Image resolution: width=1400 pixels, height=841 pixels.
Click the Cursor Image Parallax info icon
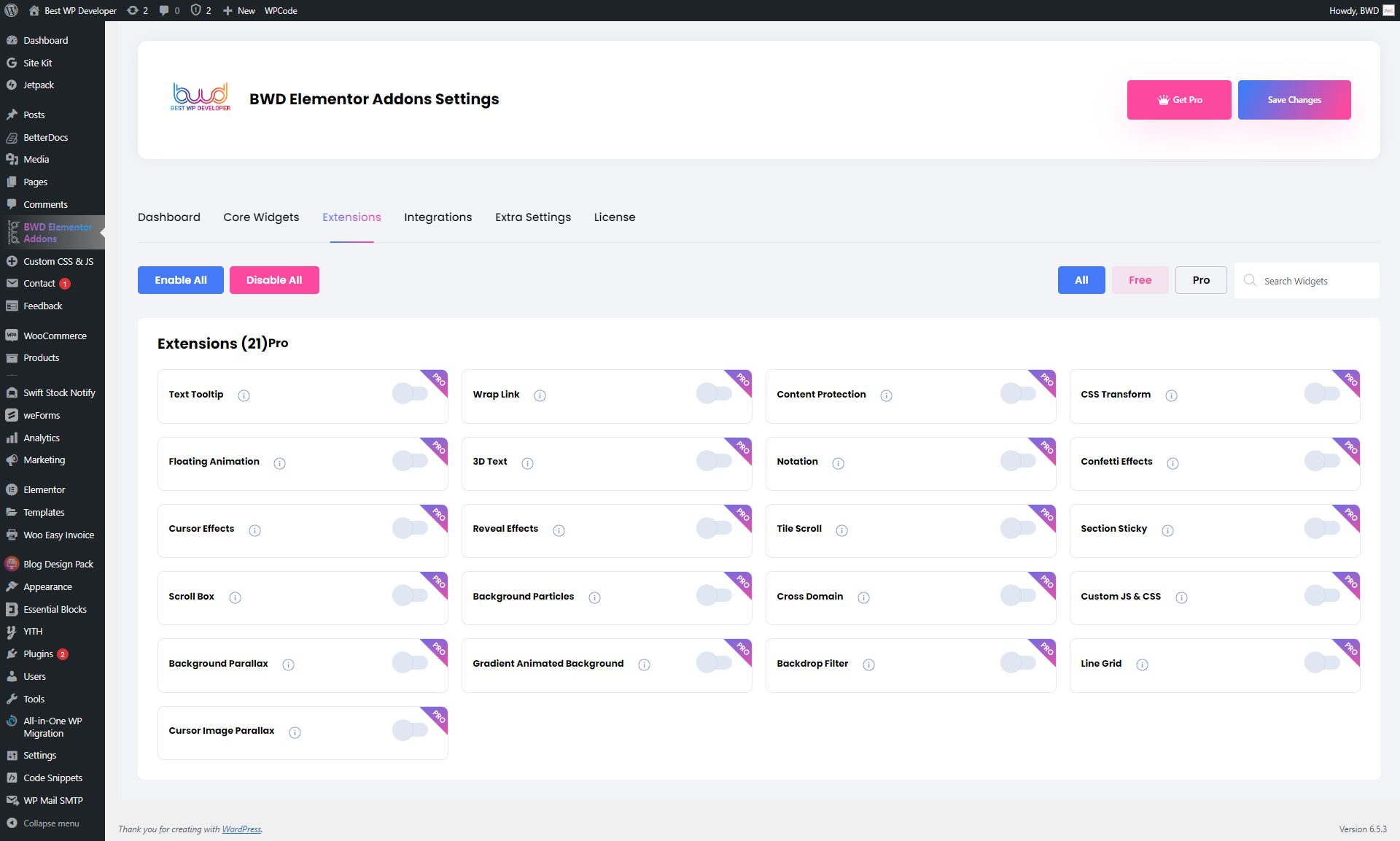coord(295,732)
